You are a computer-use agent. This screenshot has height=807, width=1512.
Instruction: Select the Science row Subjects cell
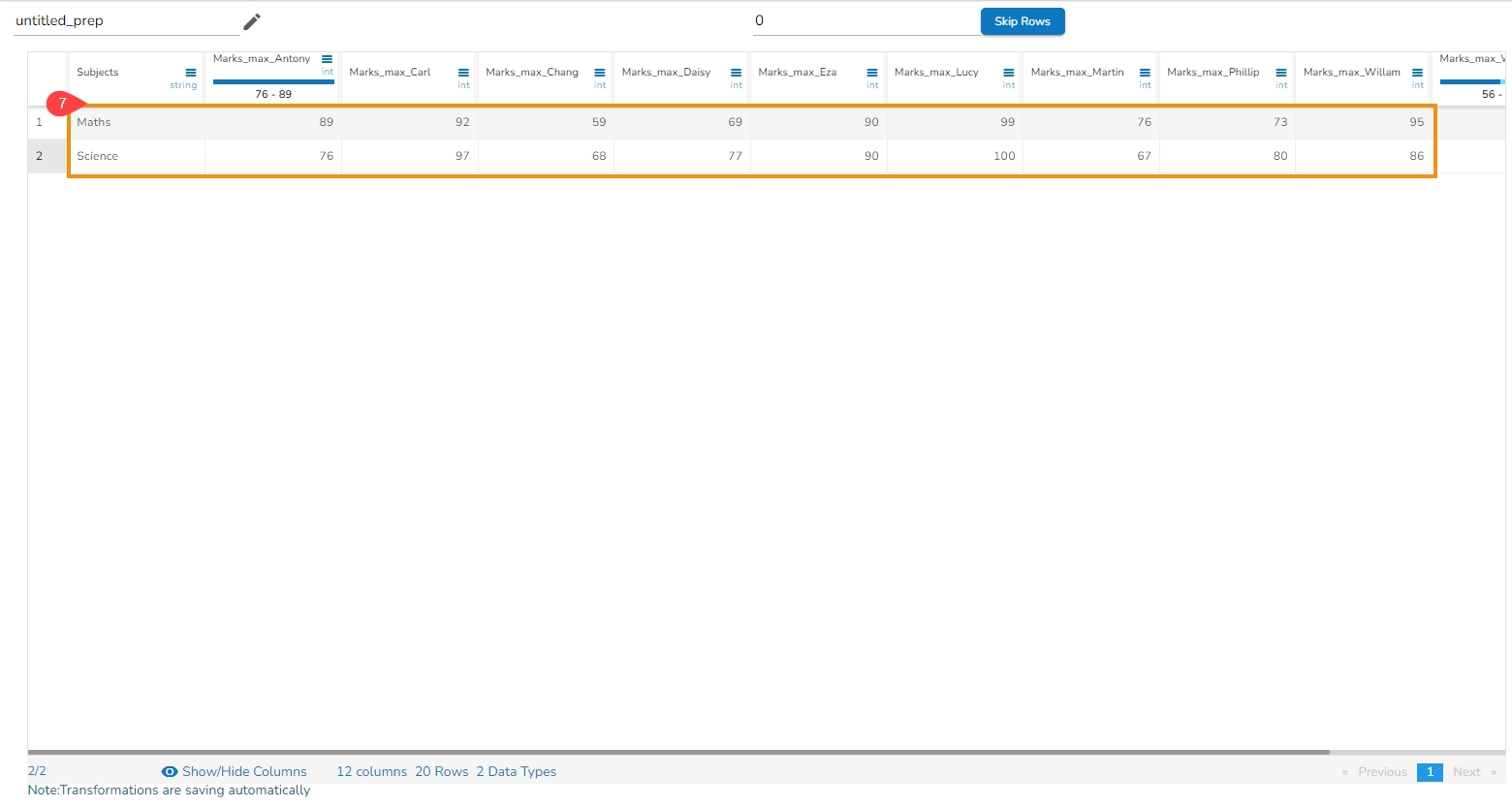(x=136, y=156)
